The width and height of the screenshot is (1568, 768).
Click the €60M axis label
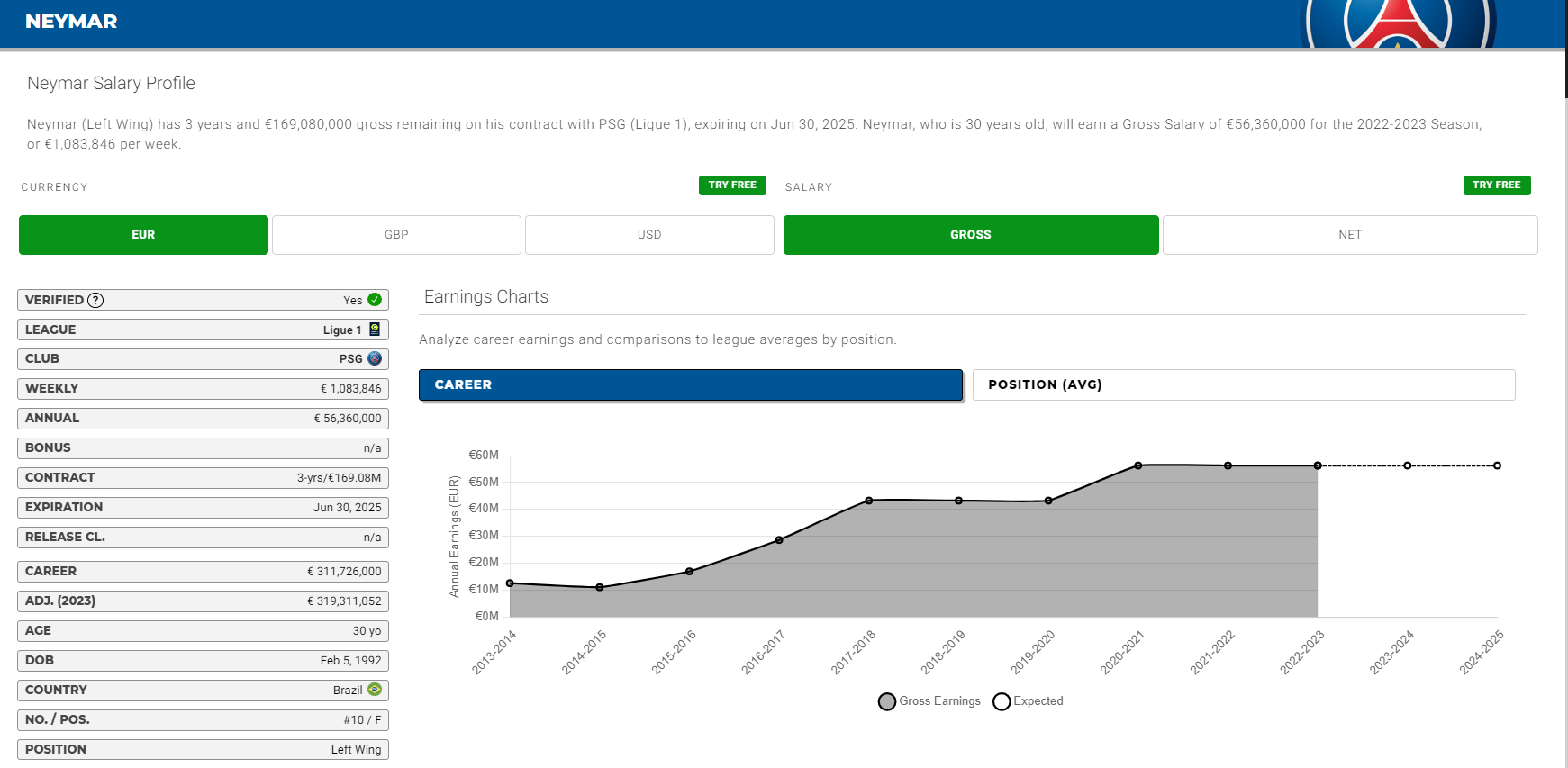484,456
